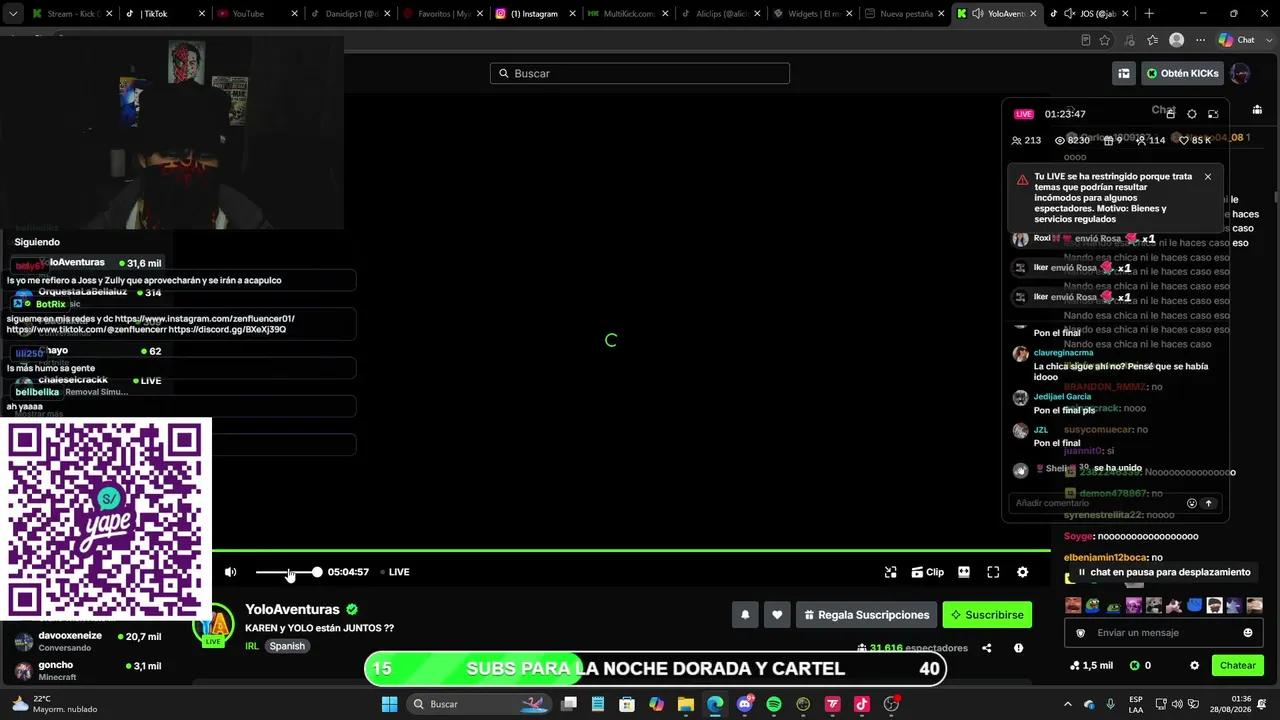
Task: View channel points showing 1,5 mil
Action: tap(1091, 665)
